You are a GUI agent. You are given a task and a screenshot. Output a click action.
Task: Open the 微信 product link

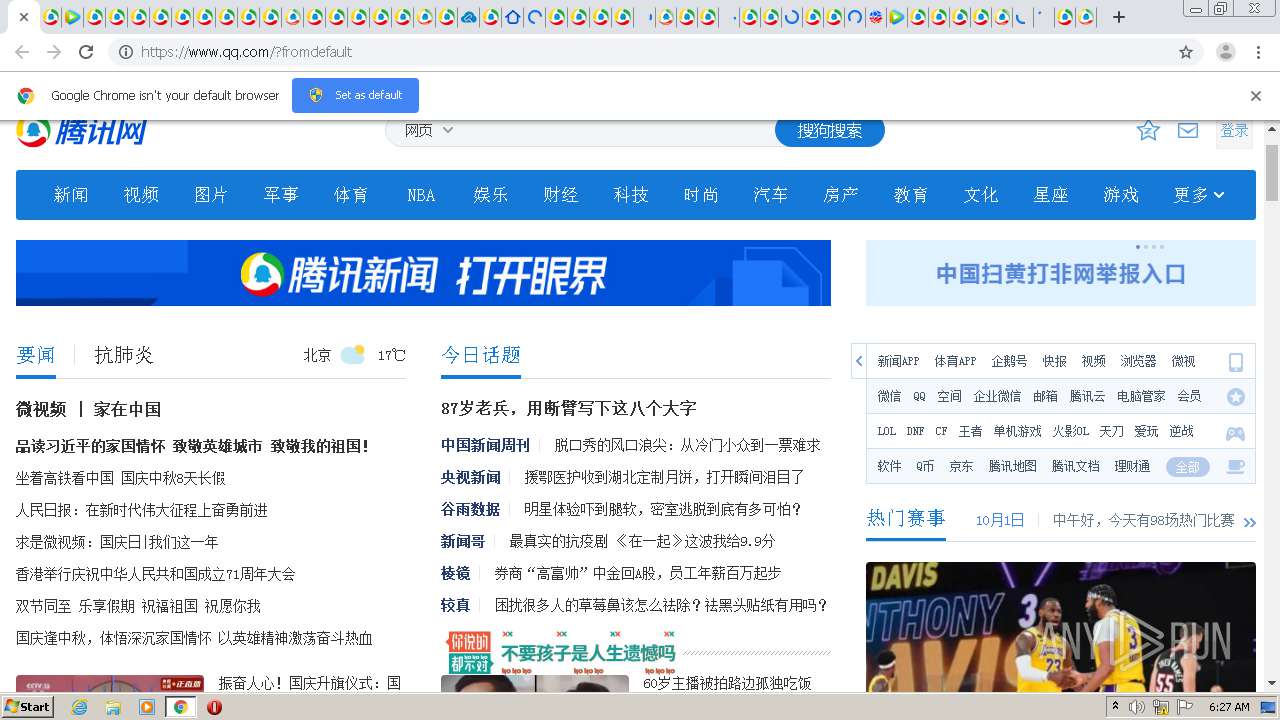pos(889,396)
